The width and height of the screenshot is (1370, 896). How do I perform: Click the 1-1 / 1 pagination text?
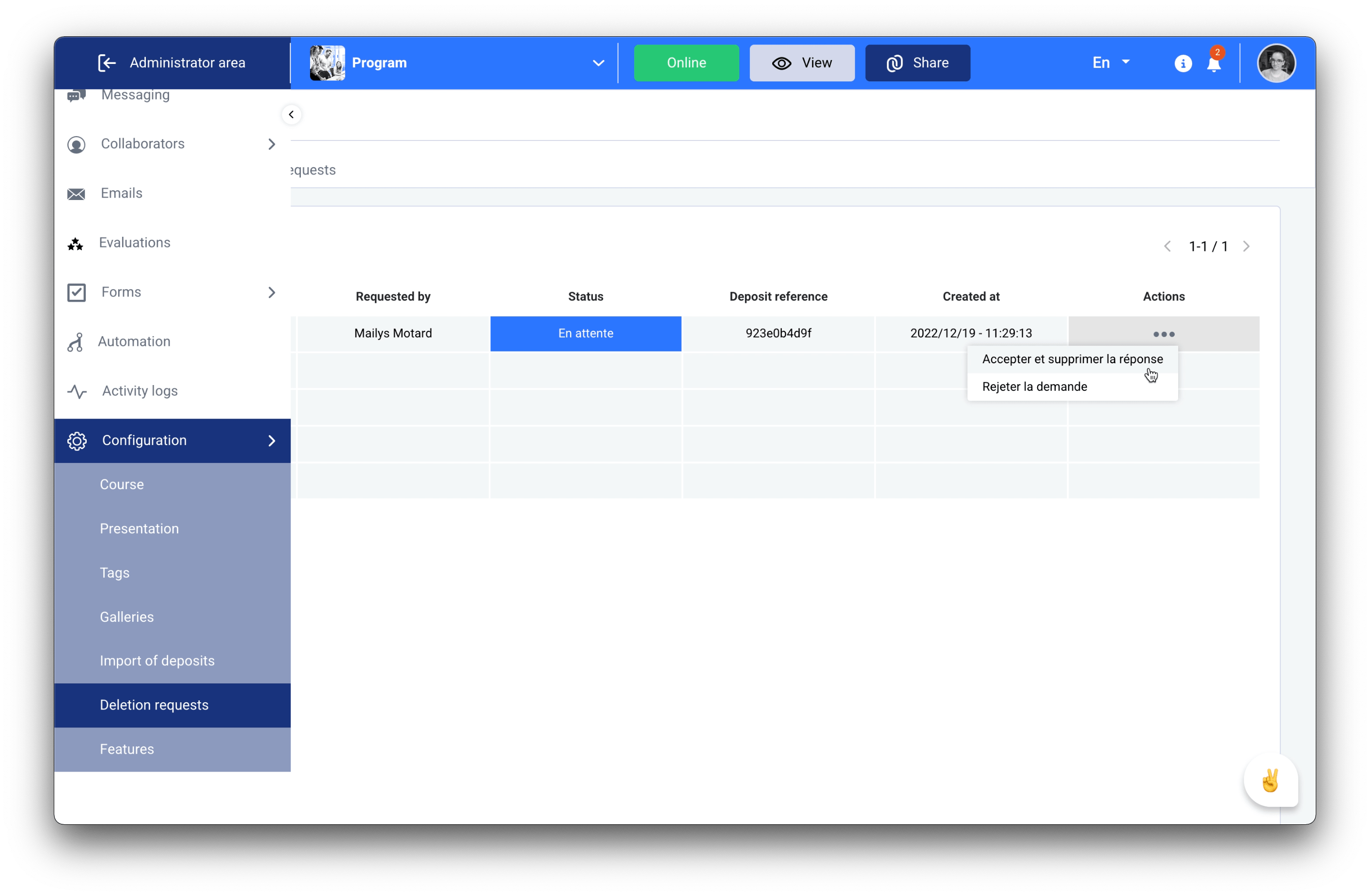1208,247
